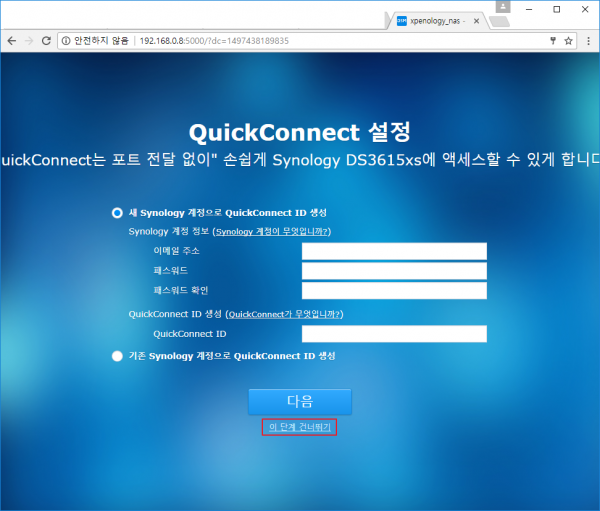
Task: Click the not-secure site info icon
Action: (x=66, y=41)
